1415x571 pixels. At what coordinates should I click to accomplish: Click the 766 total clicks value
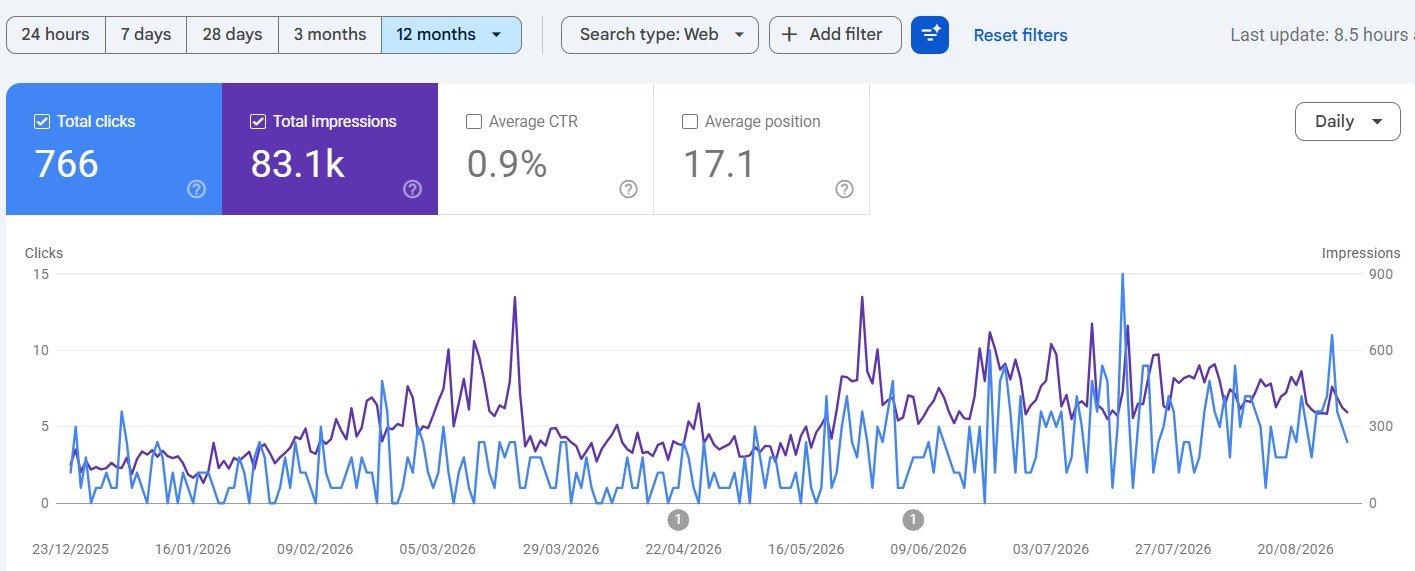[67, 164]
